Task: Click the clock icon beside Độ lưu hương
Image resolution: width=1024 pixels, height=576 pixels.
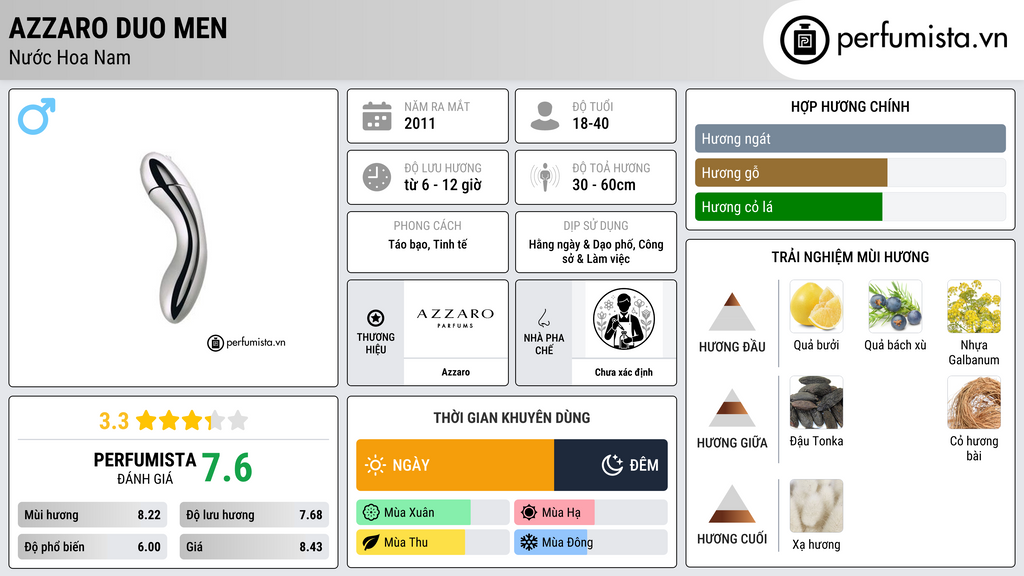Action: [x=377, y=177]
